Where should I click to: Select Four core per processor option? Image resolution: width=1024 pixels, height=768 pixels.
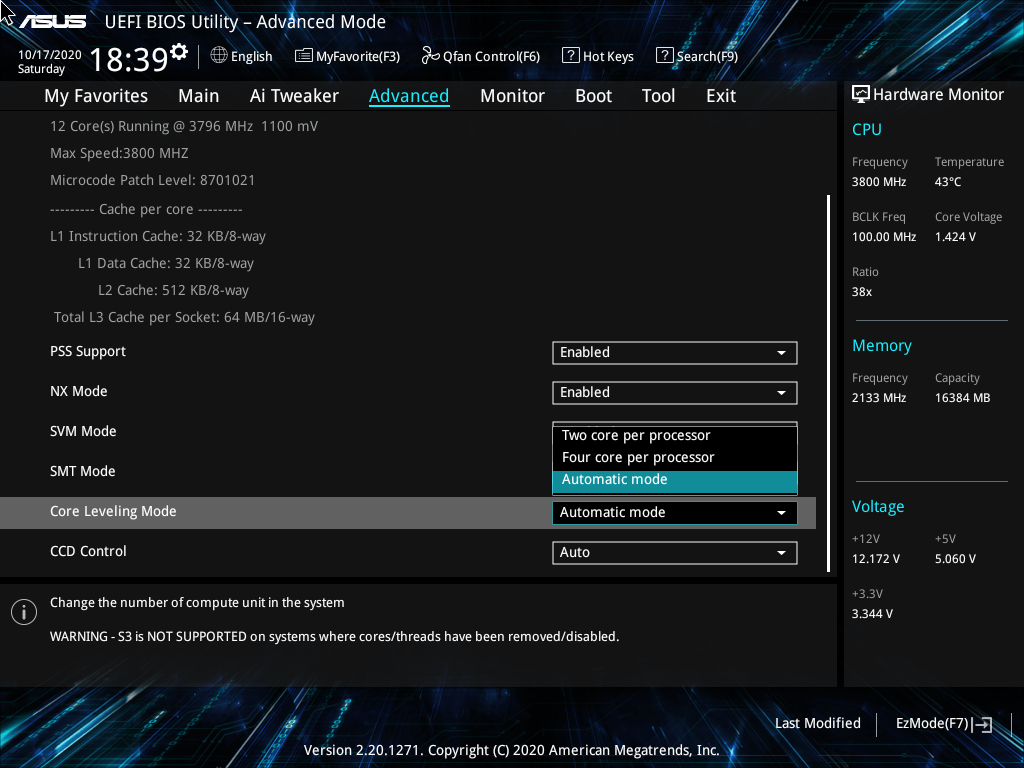pos(675,458)
